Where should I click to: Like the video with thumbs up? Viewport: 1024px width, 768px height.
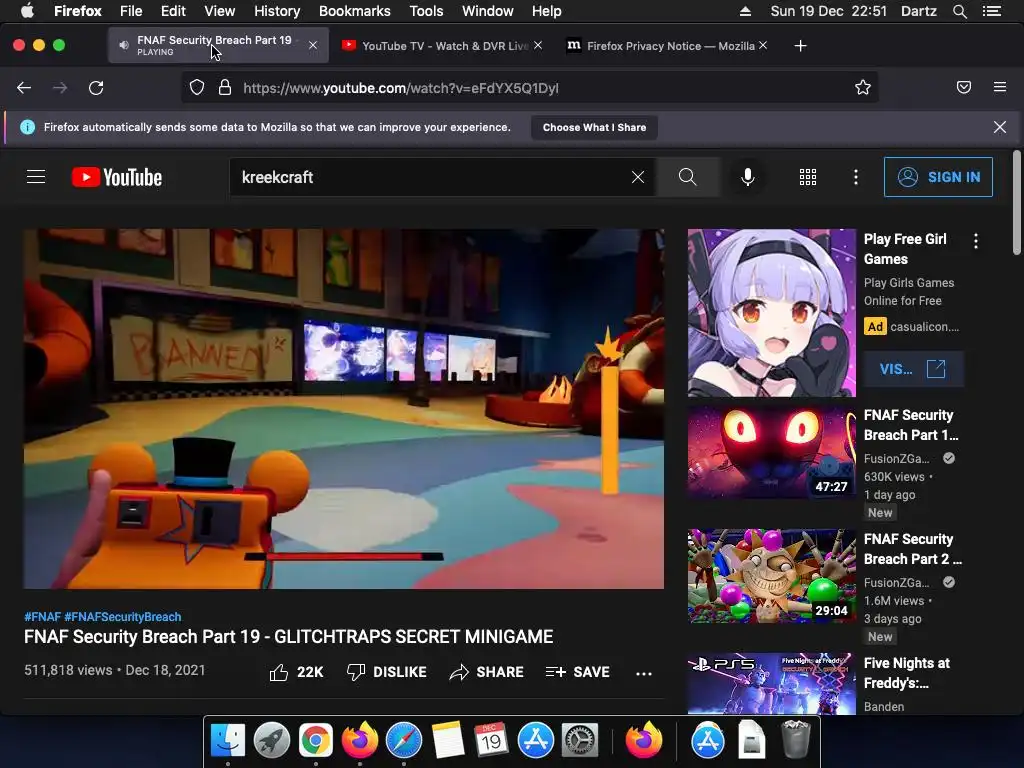click(296, 672)
